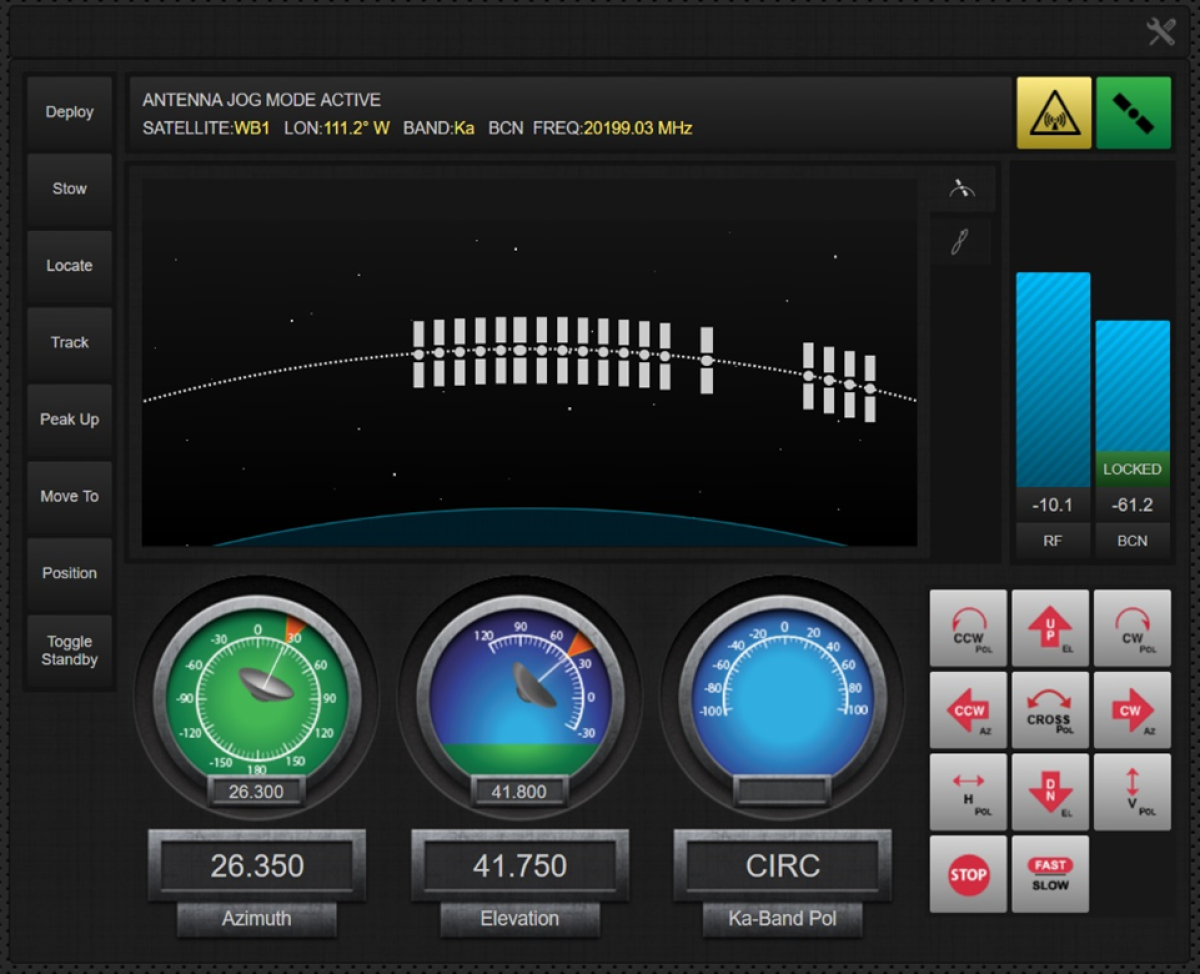Click the blue RF signal level bar
This screenshot has width=1200, height=974.
point(1053,380)
